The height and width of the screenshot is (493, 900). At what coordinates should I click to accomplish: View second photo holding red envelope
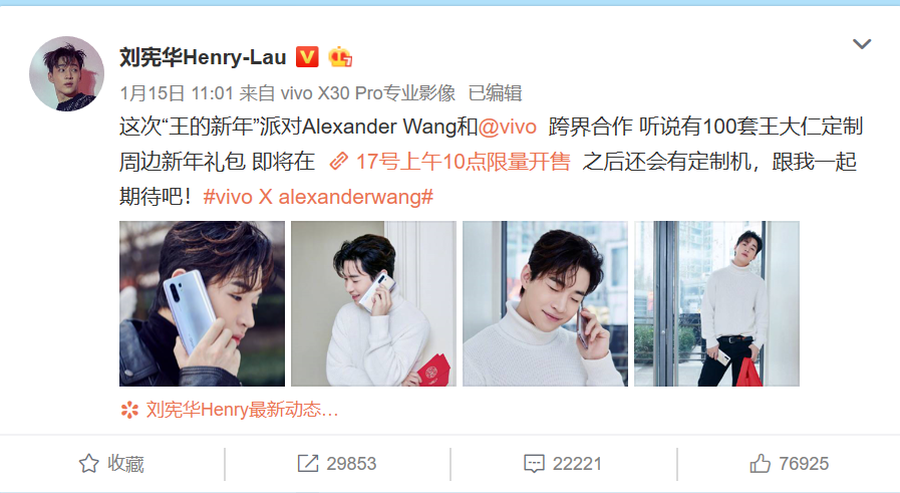[374, 304]
